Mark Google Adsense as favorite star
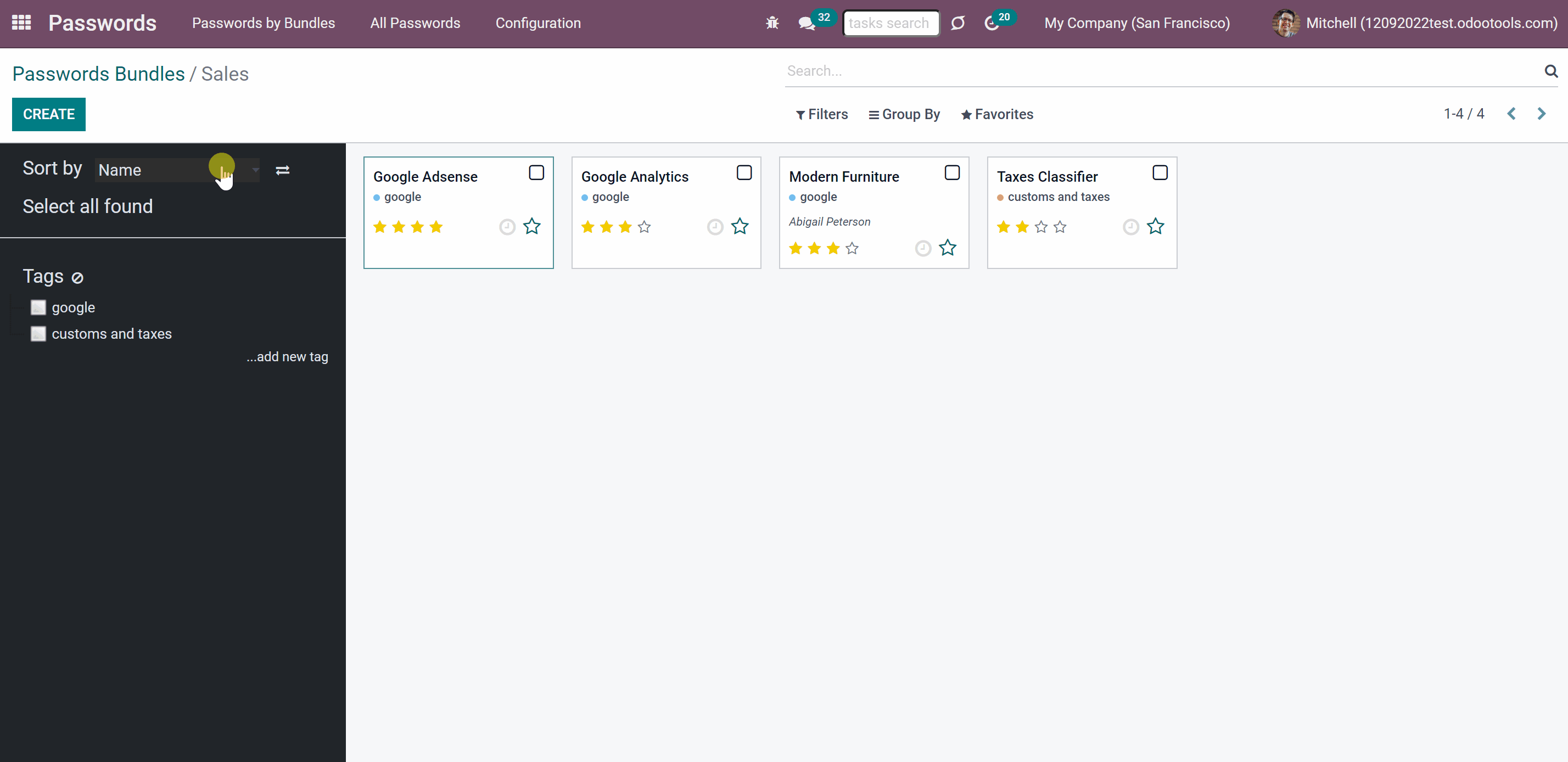The image size is (1568, 762). tap(532, 226)
